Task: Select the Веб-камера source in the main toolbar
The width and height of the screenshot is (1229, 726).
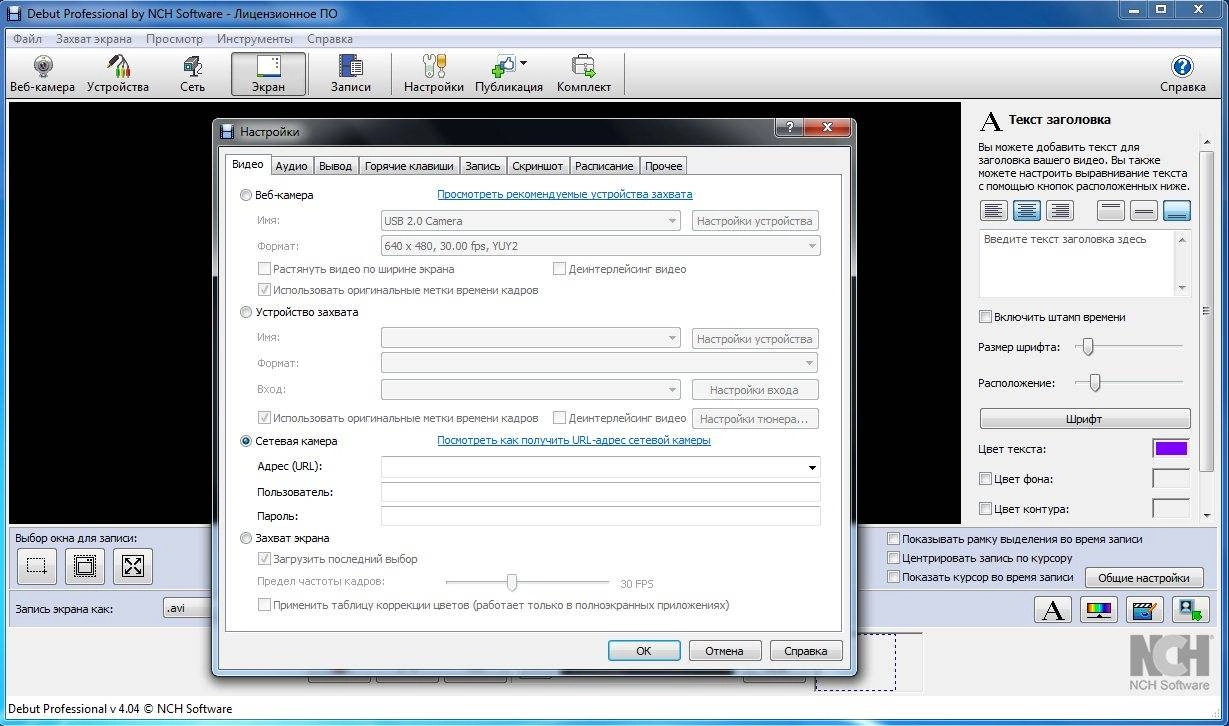Action: (x=42, y=74)
